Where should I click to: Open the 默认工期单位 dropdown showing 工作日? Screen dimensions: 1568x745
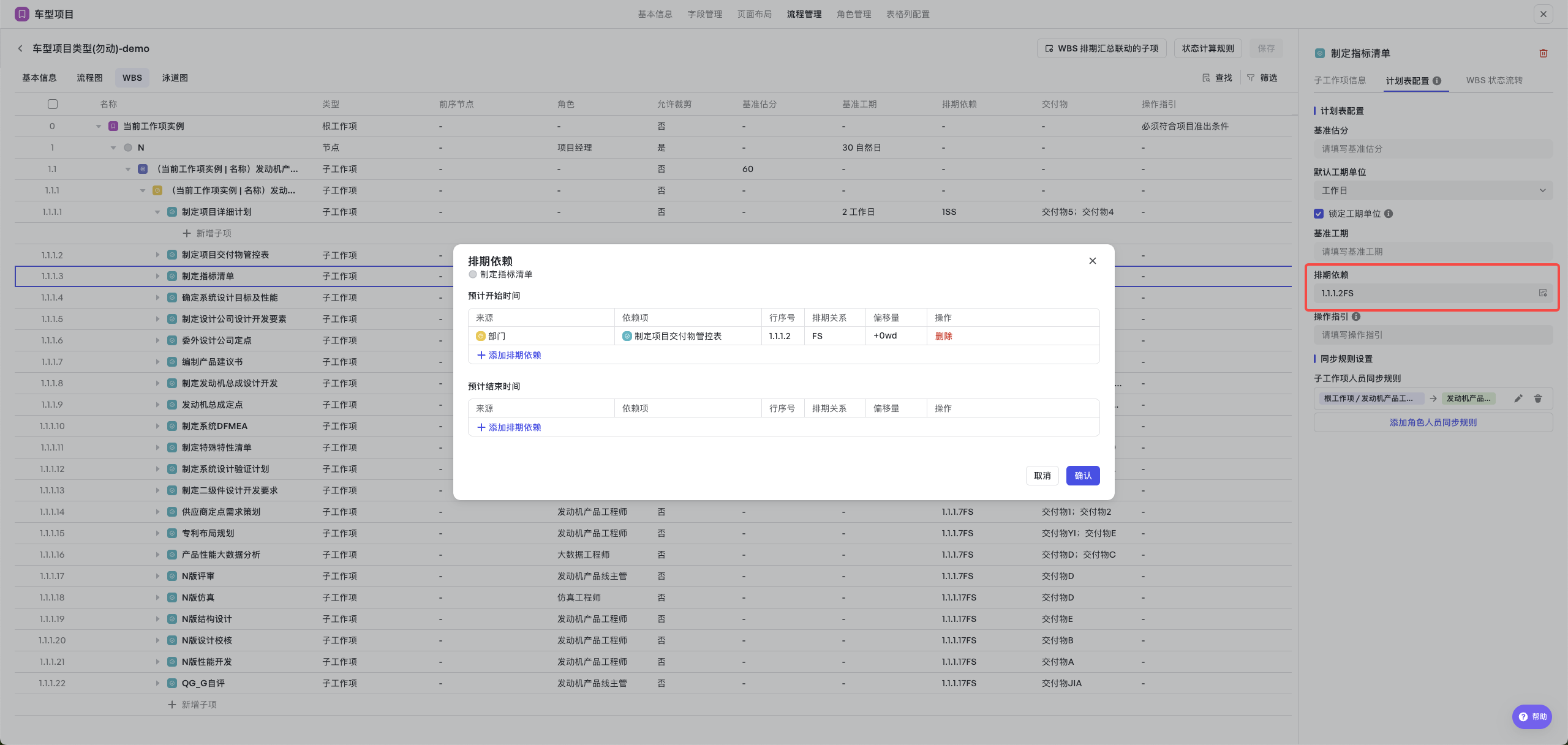[1433, 190]
